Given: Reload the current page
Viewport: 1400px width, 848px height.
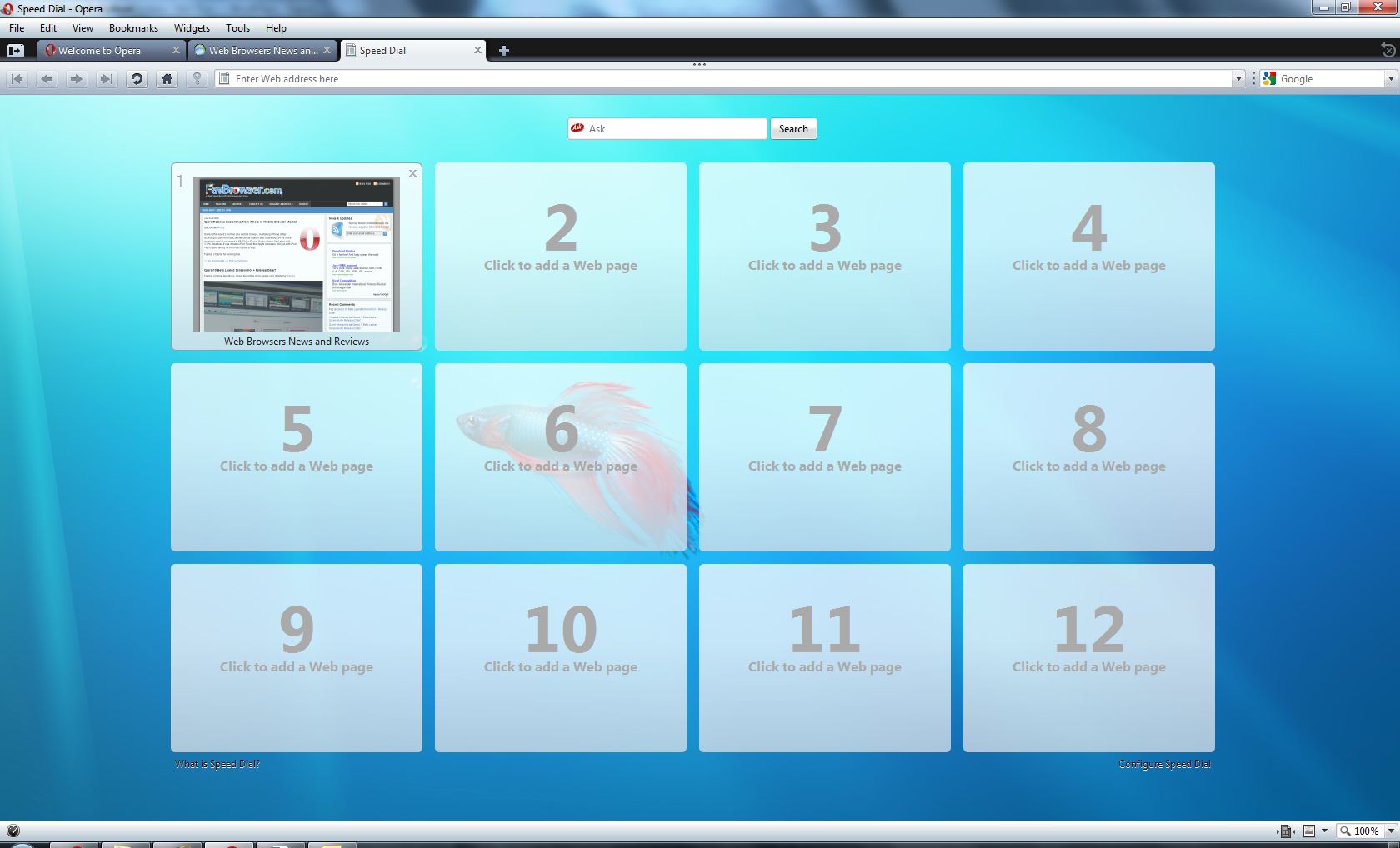Looking at the screenshot, I should pos(137,79).
